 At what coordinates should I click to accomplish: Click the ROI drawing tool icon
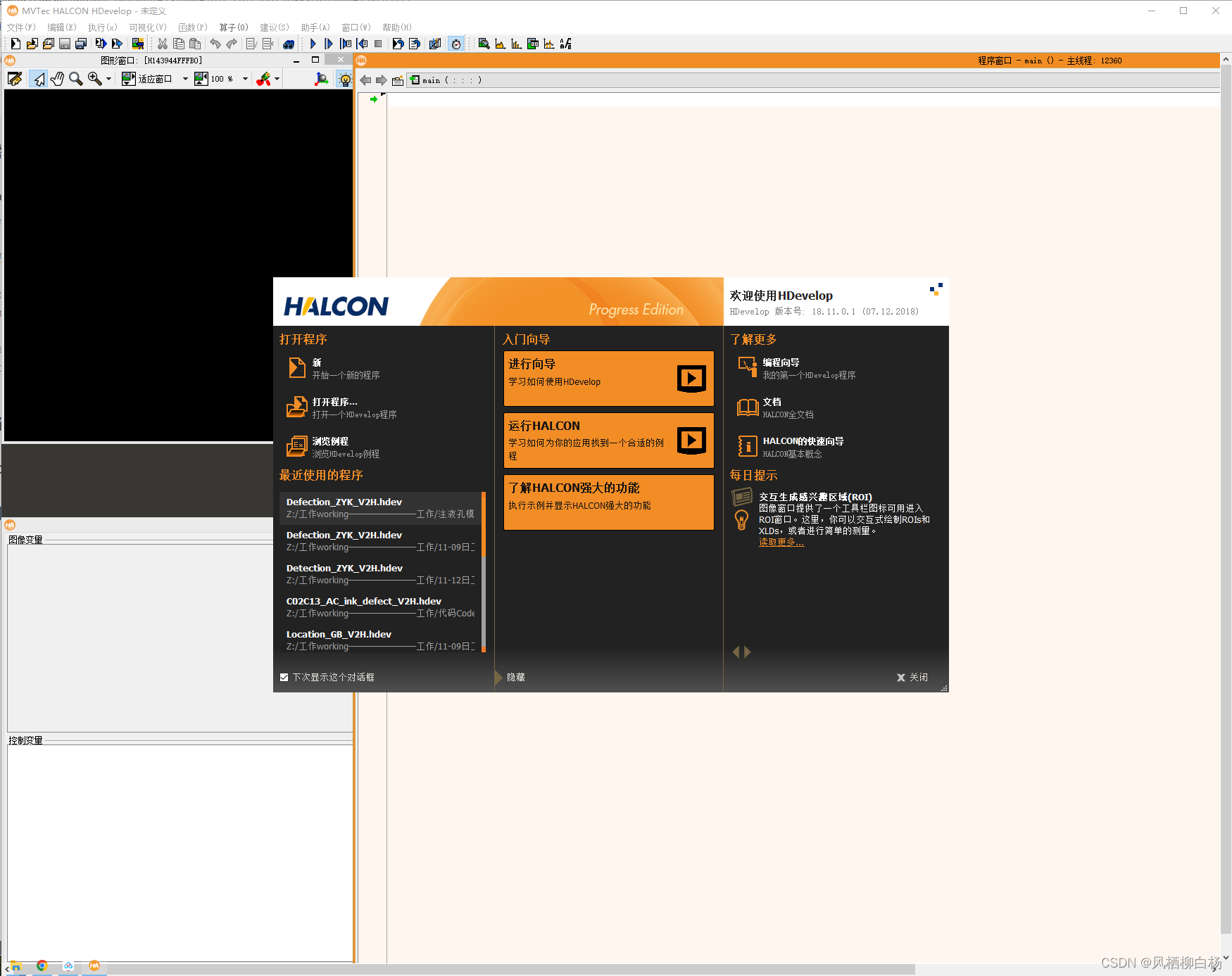point(263,79)
